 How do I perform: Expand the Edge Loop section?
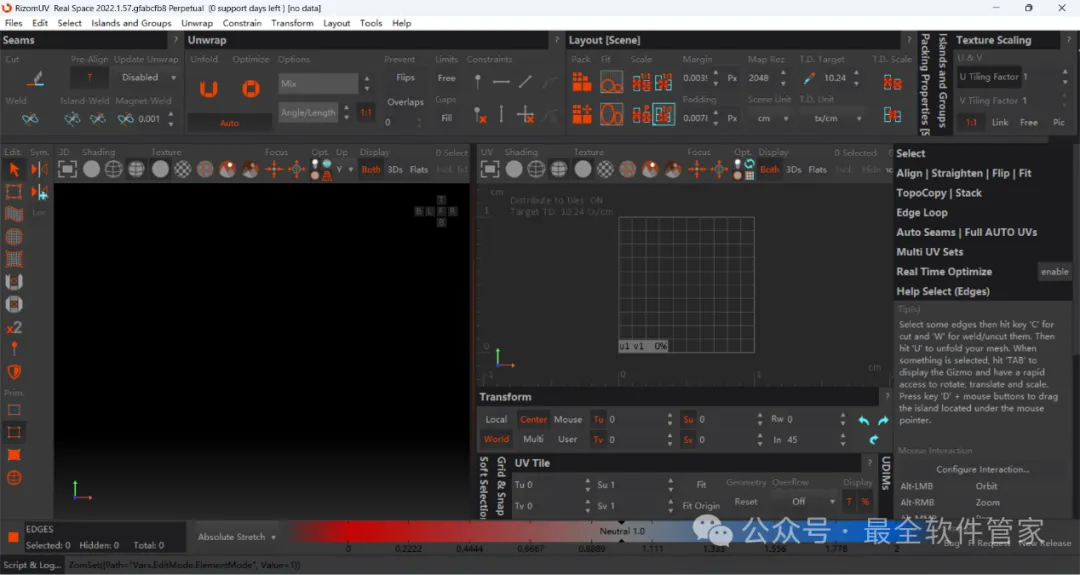(922, 213)
